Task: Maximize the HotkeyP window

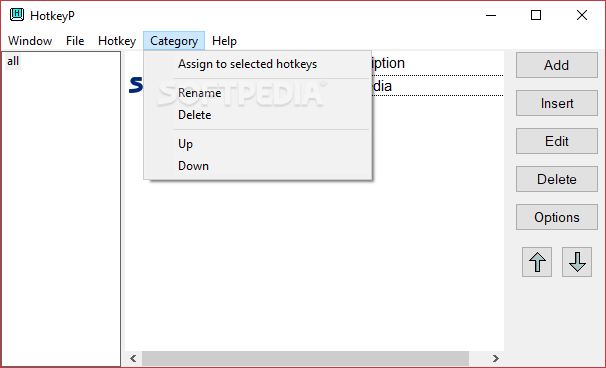Action: (x=536, y=15)
